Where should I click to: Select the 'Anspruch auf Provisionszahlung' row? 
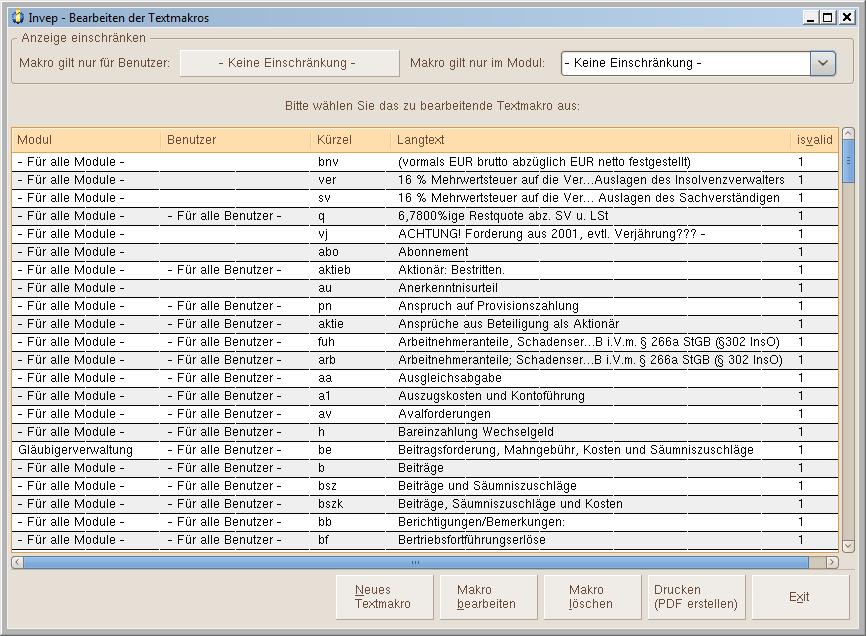coord(425,306)
